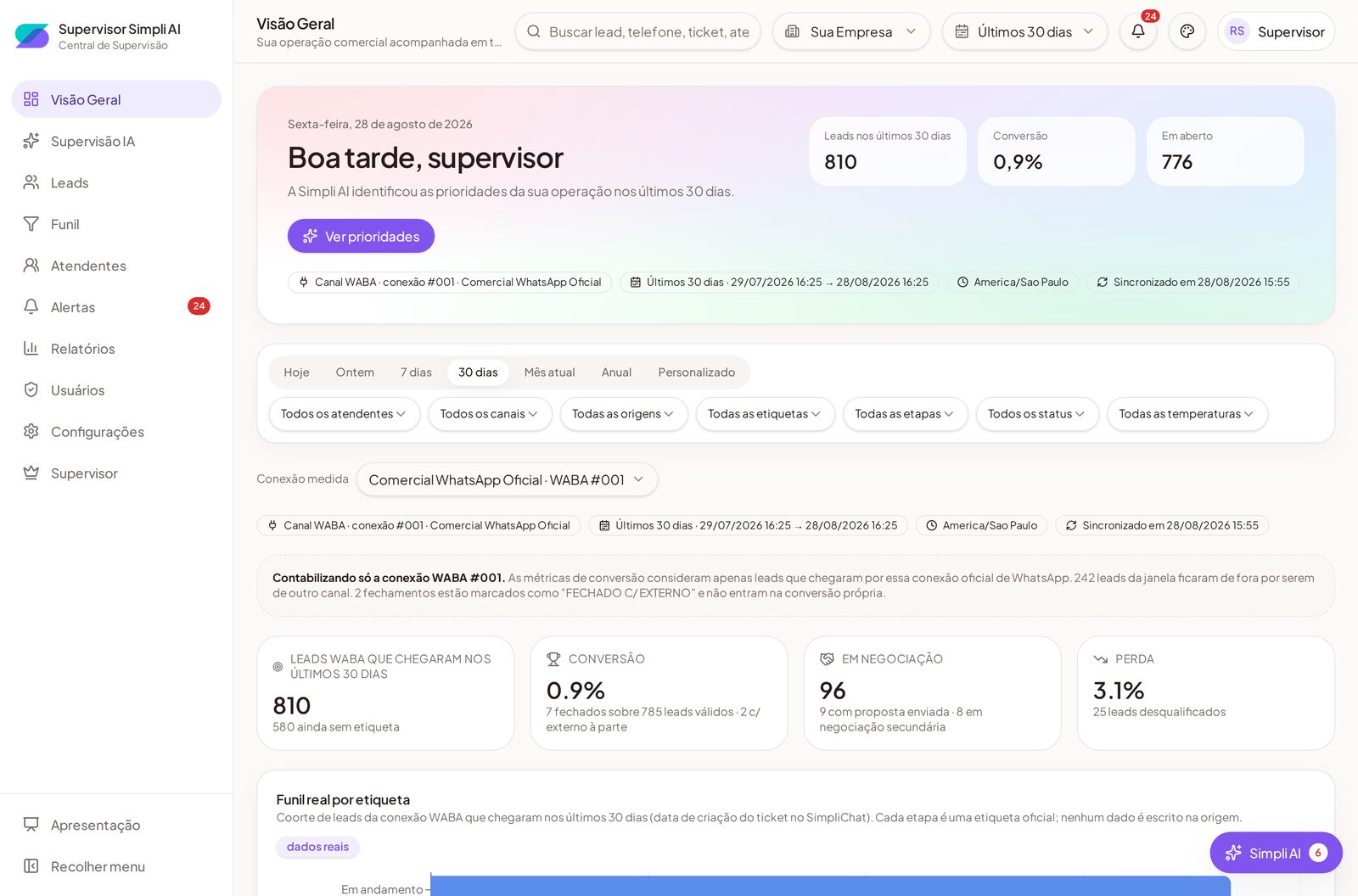Click the Supervisor profile name in header

tap(1291, 31)
